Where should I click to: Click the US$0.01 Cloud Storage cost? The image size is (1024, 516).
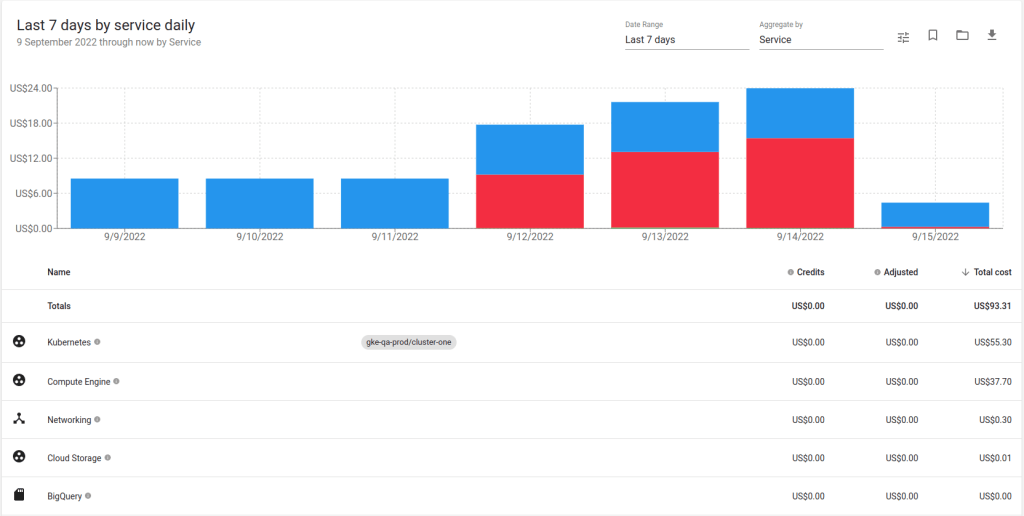coord(995,458)
